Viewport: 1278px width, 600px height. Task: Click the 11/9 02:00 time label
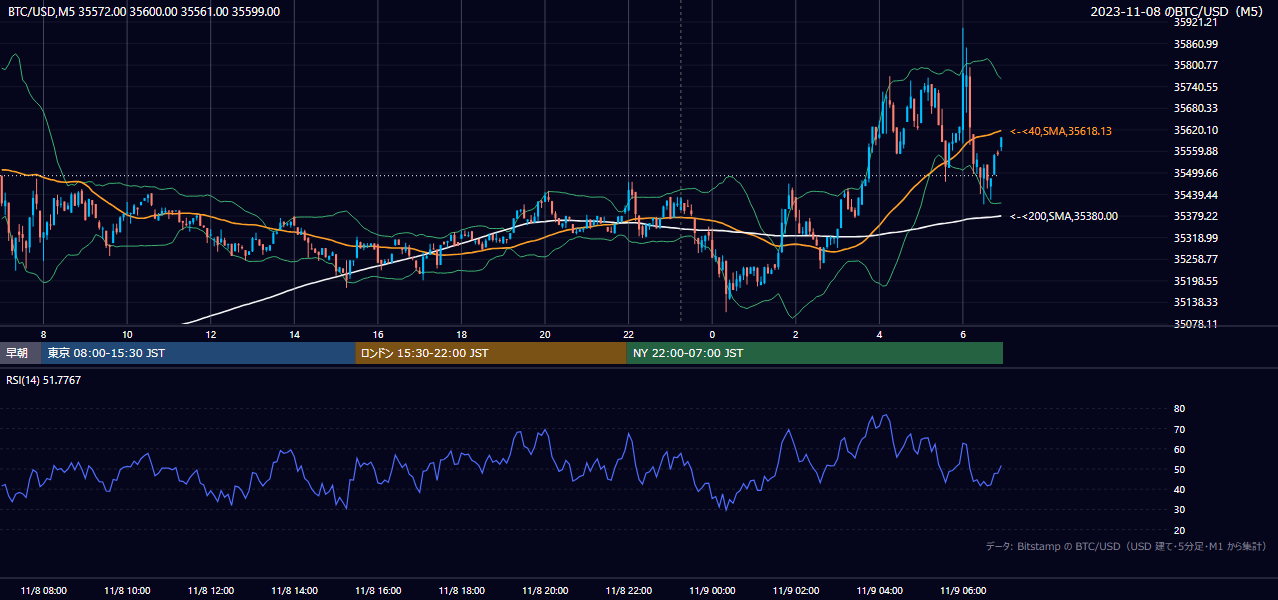pos(796,590)
